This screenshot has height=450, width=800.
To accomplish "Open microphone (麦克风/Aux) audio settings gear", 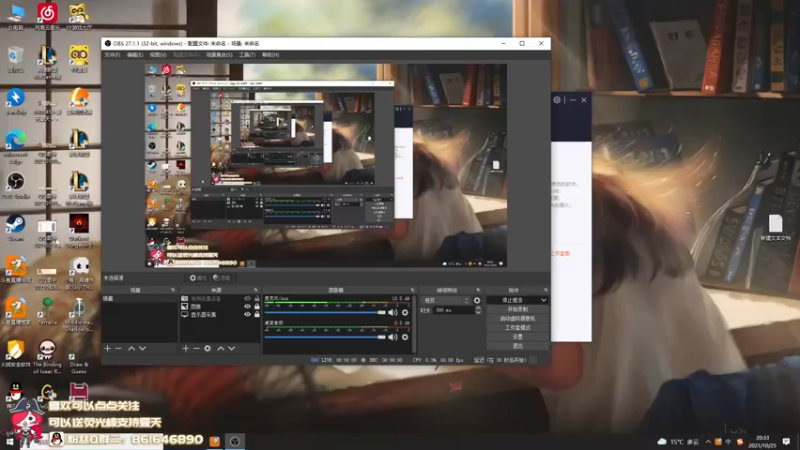I will pyautogui.click(x=405, y=312).
